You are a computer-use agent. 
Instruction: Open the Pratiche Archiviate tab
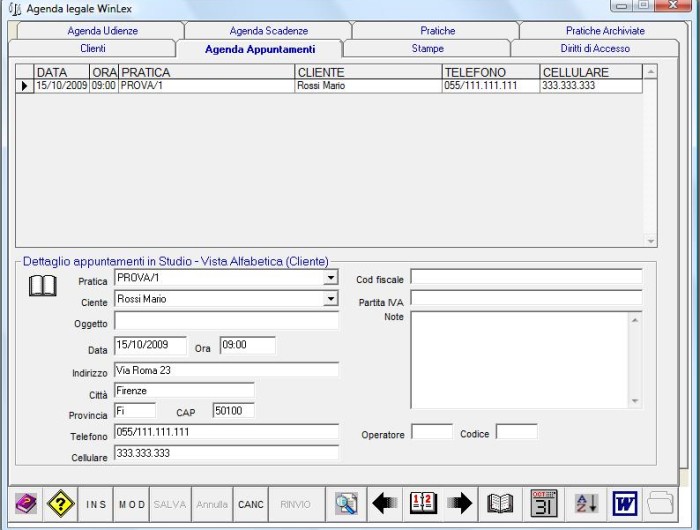point(605,31)
